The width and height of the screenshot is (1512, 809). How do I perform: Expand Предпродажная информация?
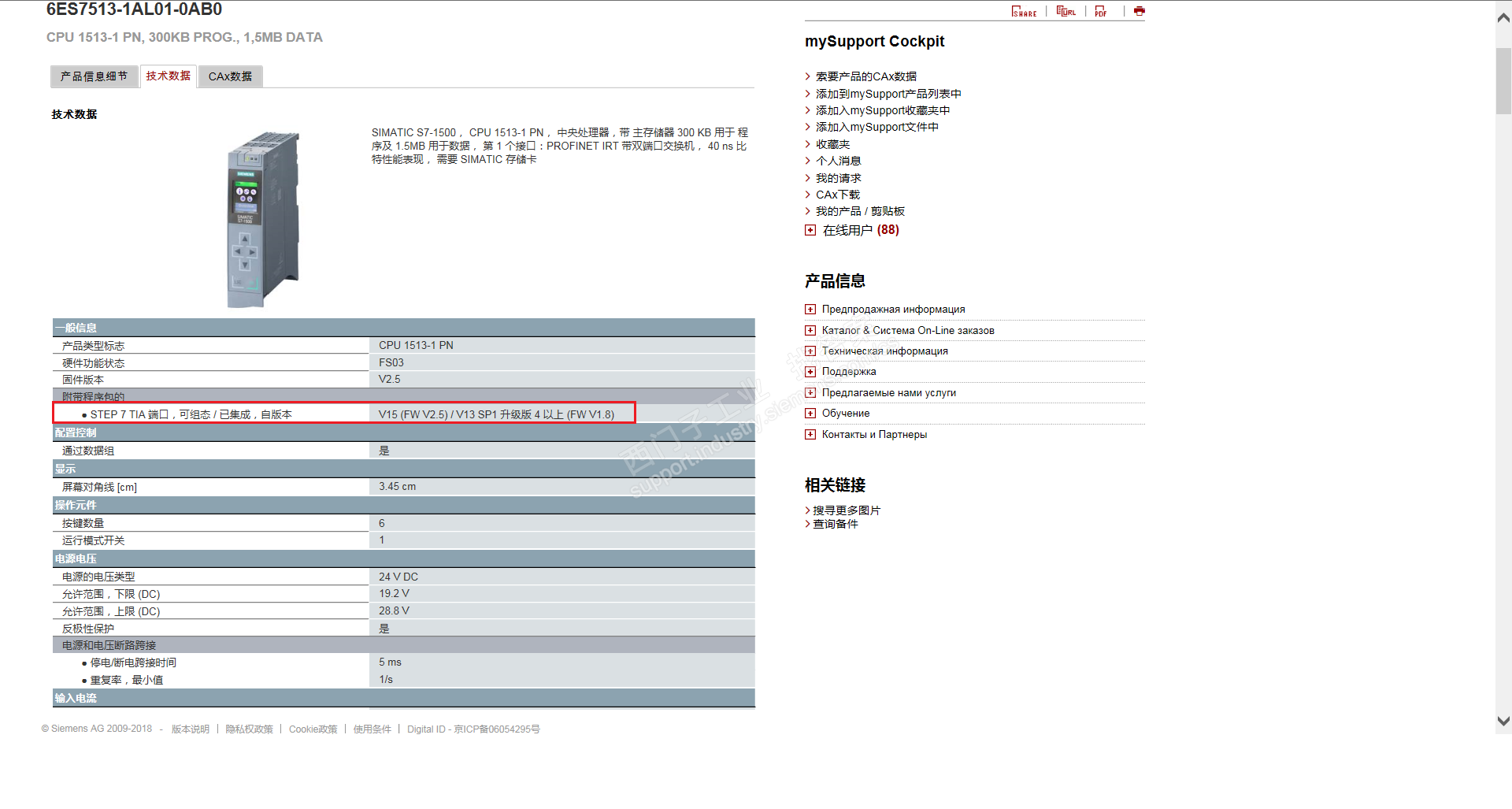click(810, 310)
